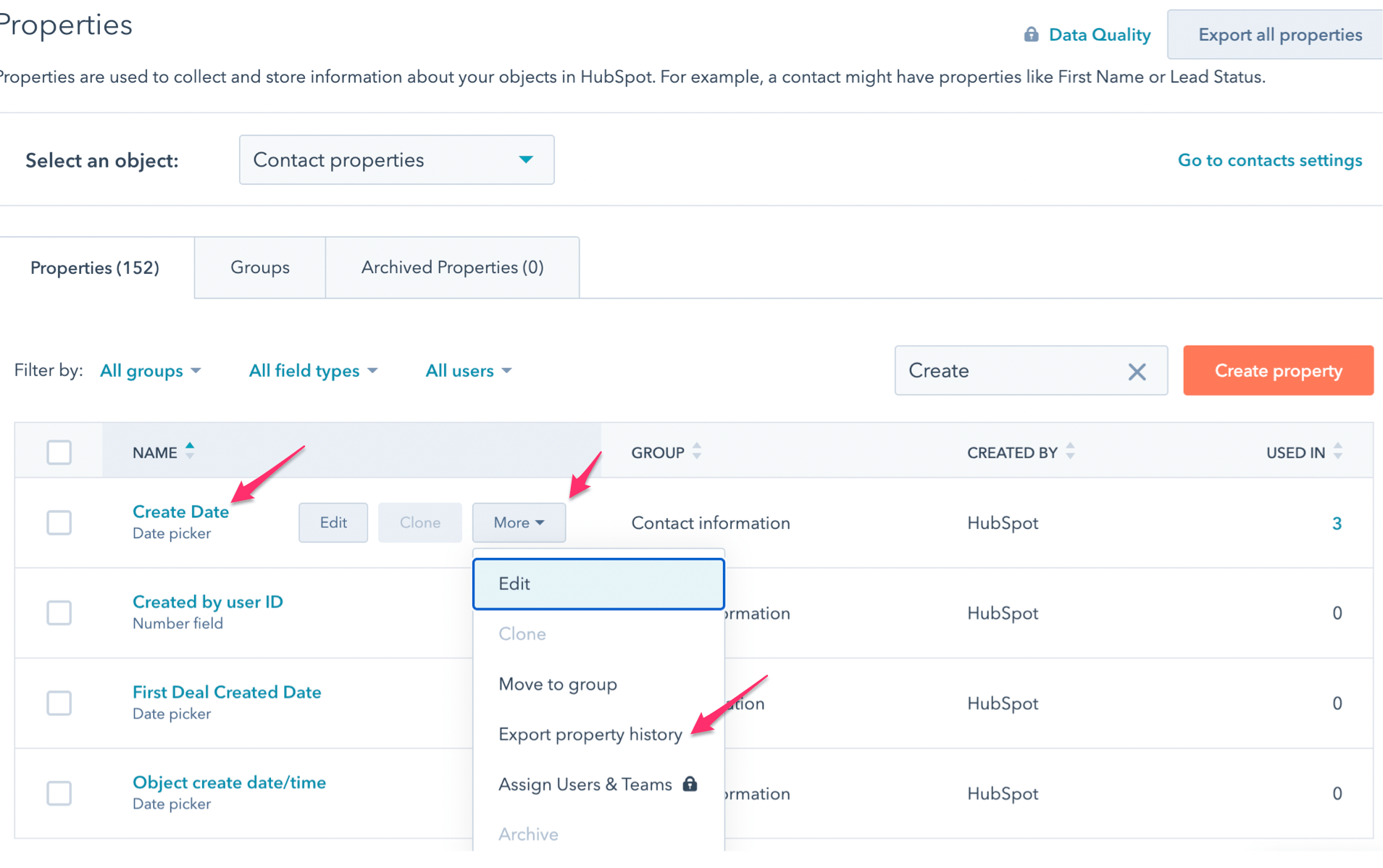Viewport: 1383px width, 868px height.
Task: Focus the property search input field
Action: [x=1007, y=371]
